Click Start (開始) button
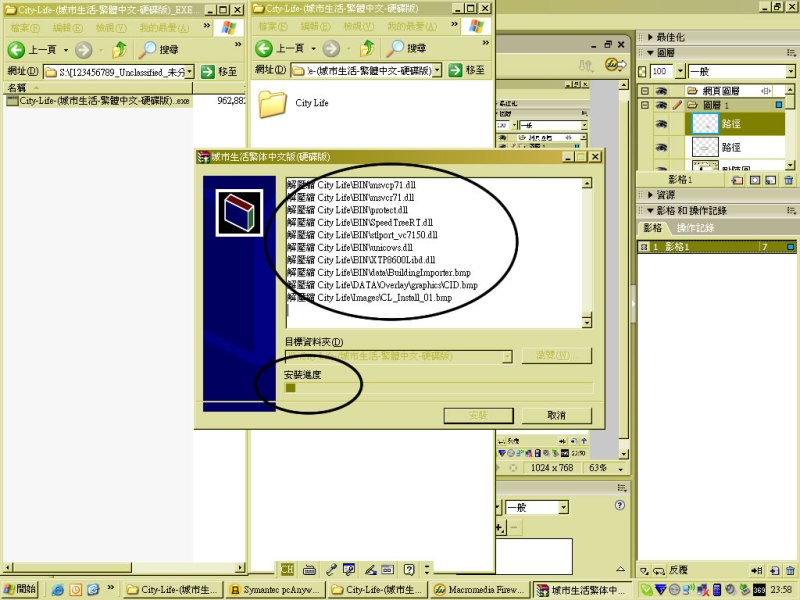The image size is (800, 600). pos(19,589)
